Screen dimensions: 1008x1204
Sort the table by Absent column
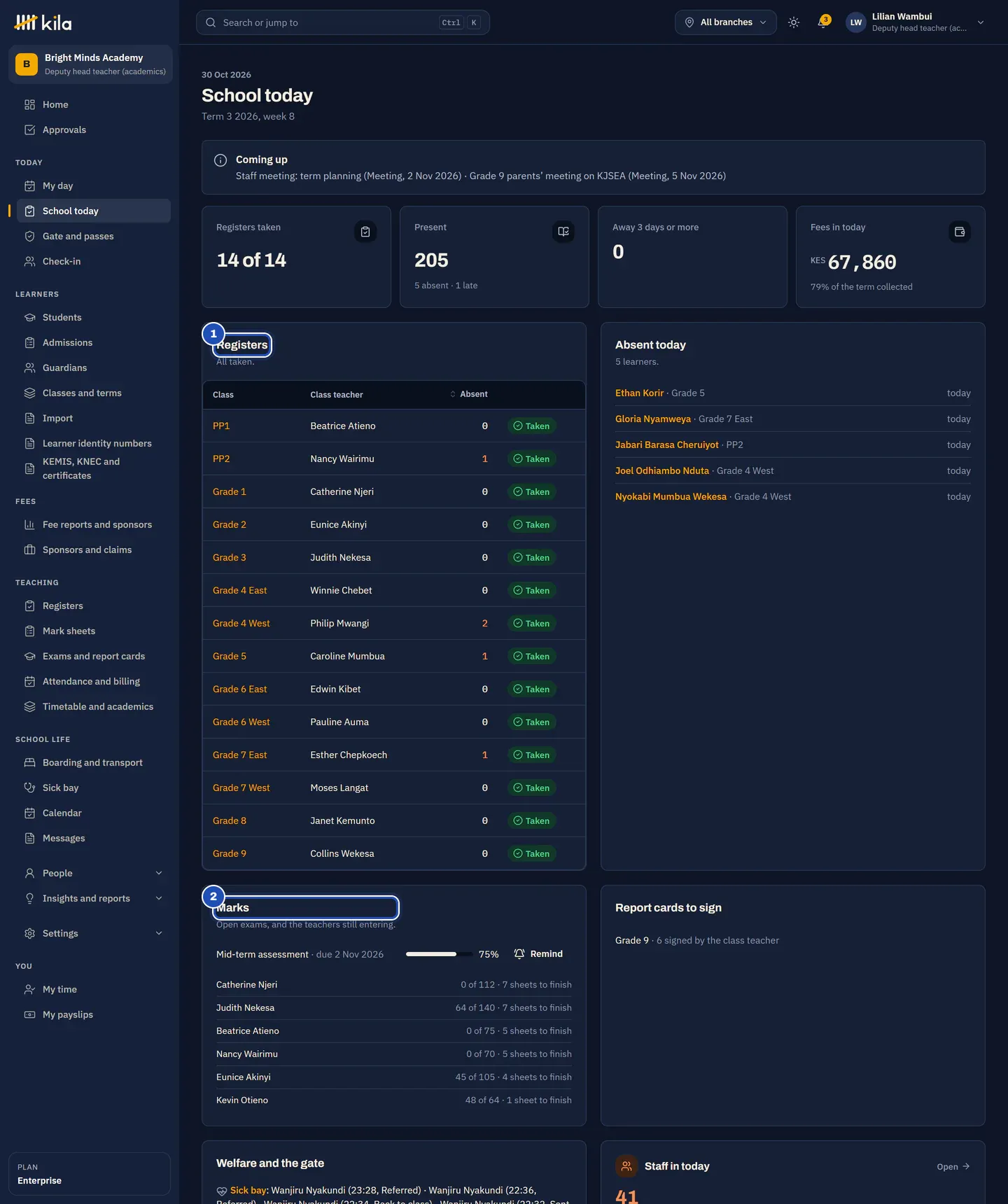pyautogui.click(x=469, y=394)
